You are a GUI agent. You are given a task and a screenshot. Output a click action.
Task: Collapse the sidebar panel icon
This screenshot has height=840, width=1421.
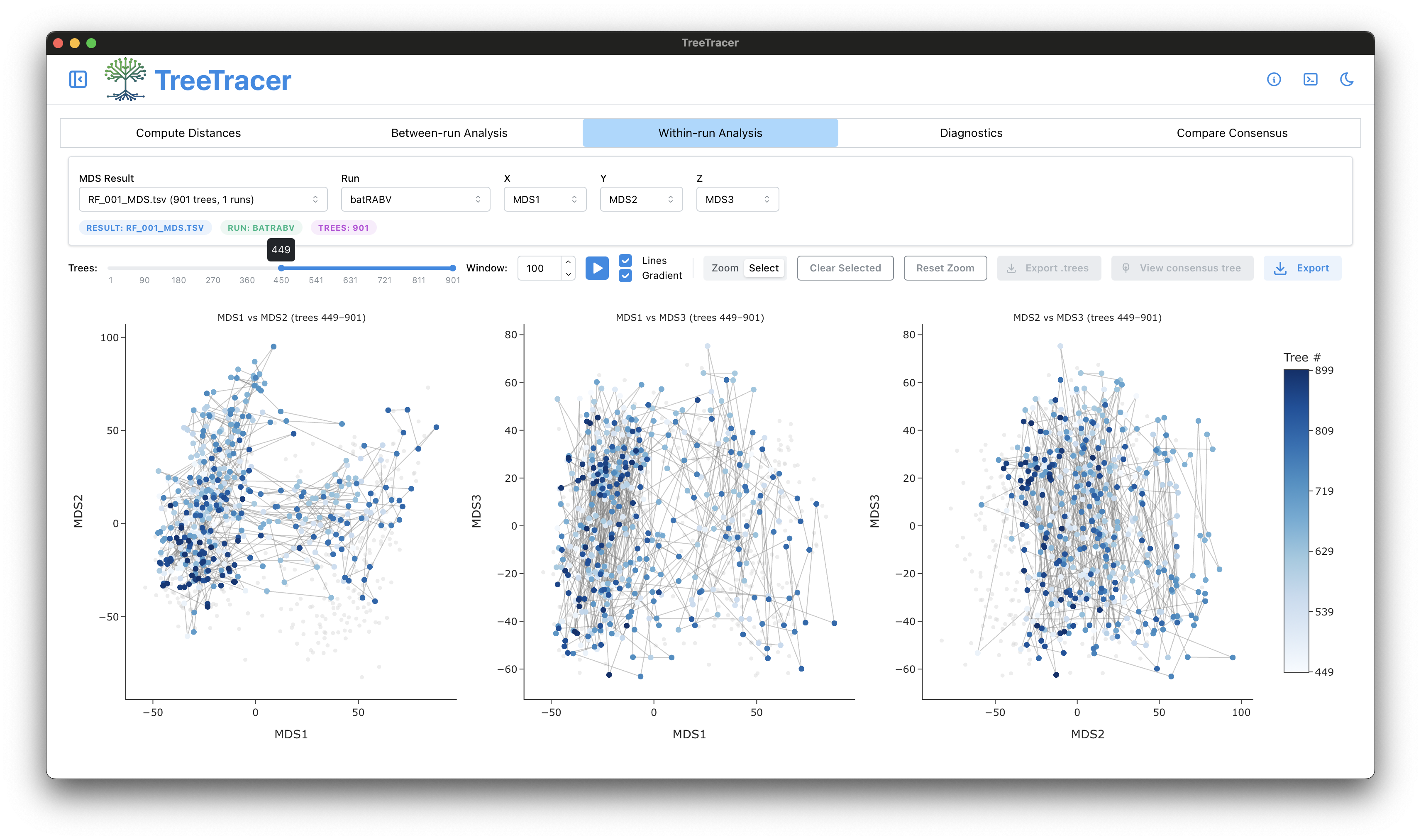coord(78,79)
